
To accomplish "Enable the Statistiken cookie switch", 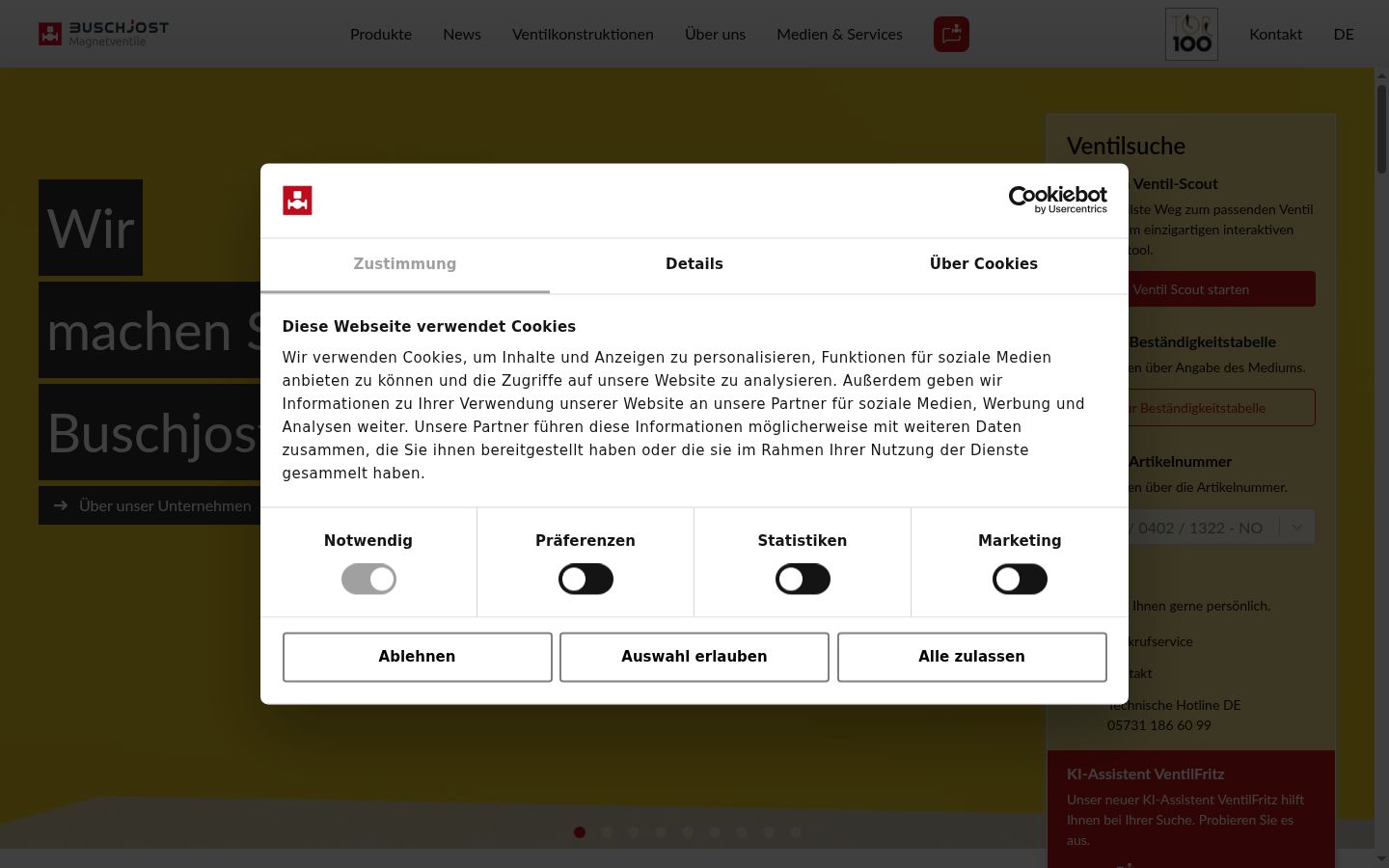I will click(803, 579).
